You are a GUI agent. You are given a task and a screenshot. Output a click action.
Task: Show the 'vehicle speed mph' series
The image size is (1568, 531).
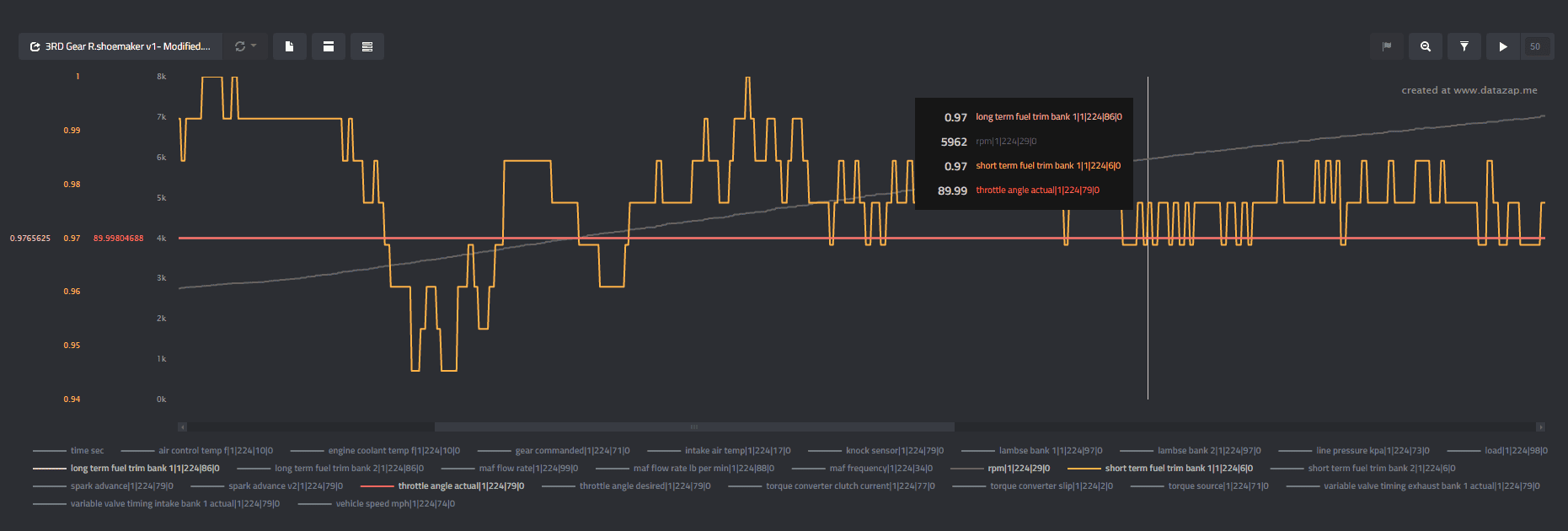(377, 504)
